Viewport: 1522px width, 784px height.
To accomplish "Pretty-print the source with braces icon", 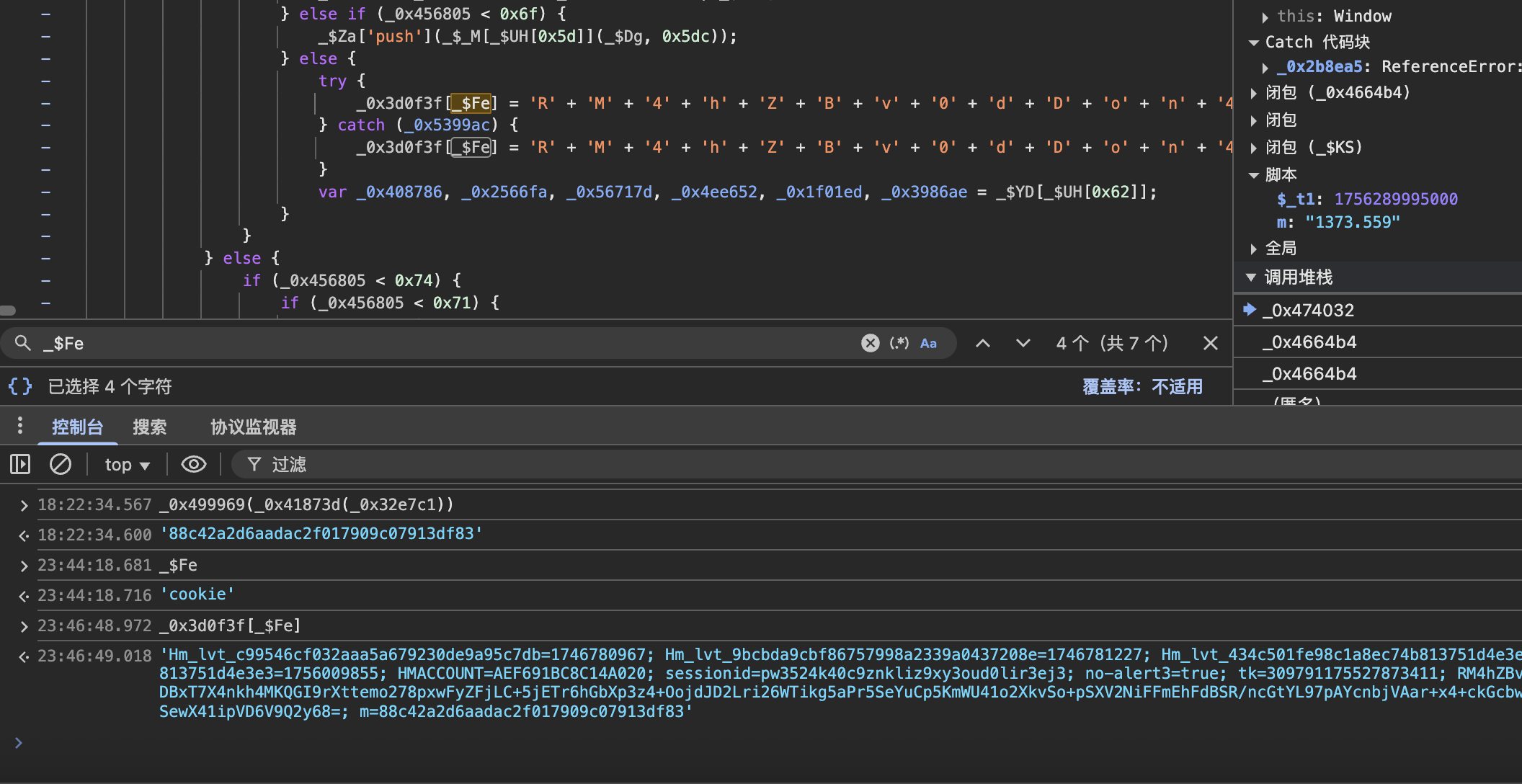I will (x=20, y=387).
